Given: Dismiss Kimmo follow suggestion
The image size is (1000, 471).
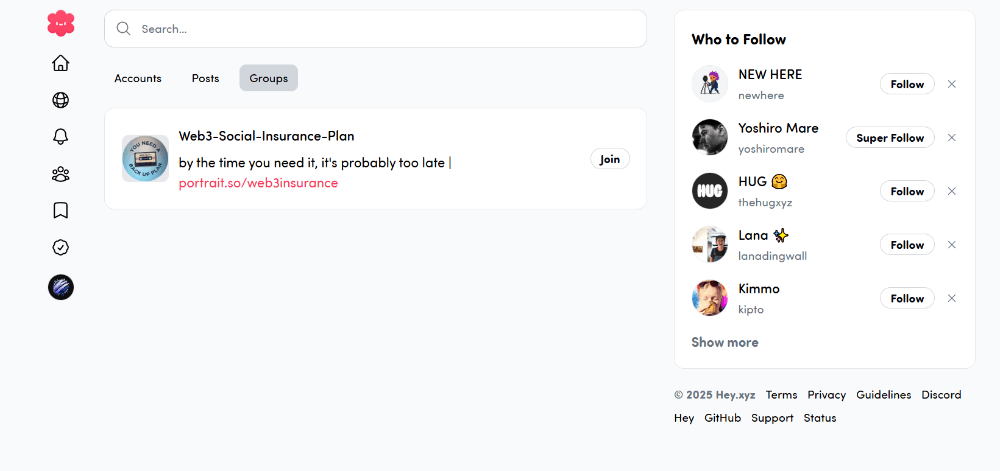Looking at the screenshot, I should click(952, 298).
